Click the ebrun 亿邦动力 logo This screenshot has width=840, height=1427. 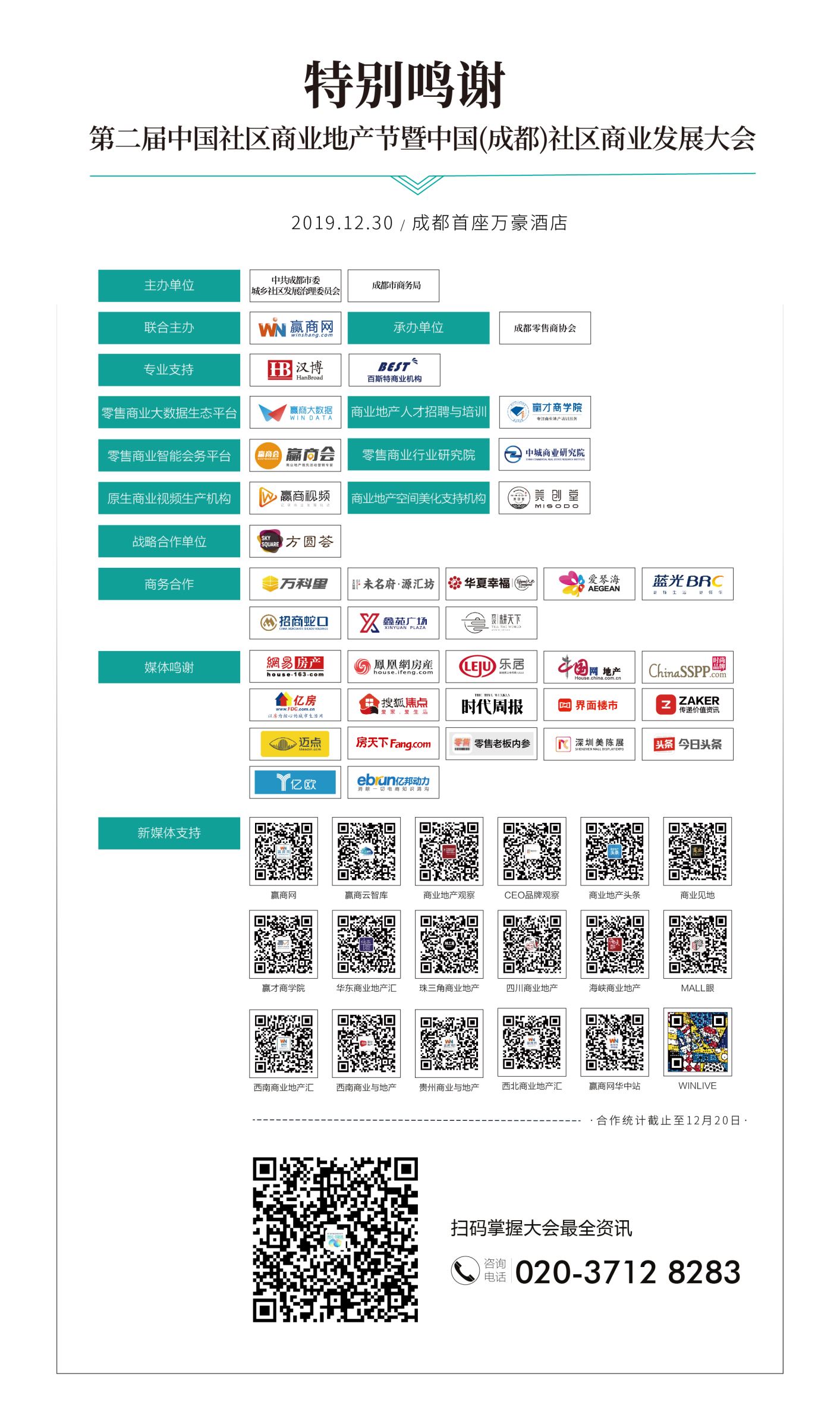click(x=394, y=782)
